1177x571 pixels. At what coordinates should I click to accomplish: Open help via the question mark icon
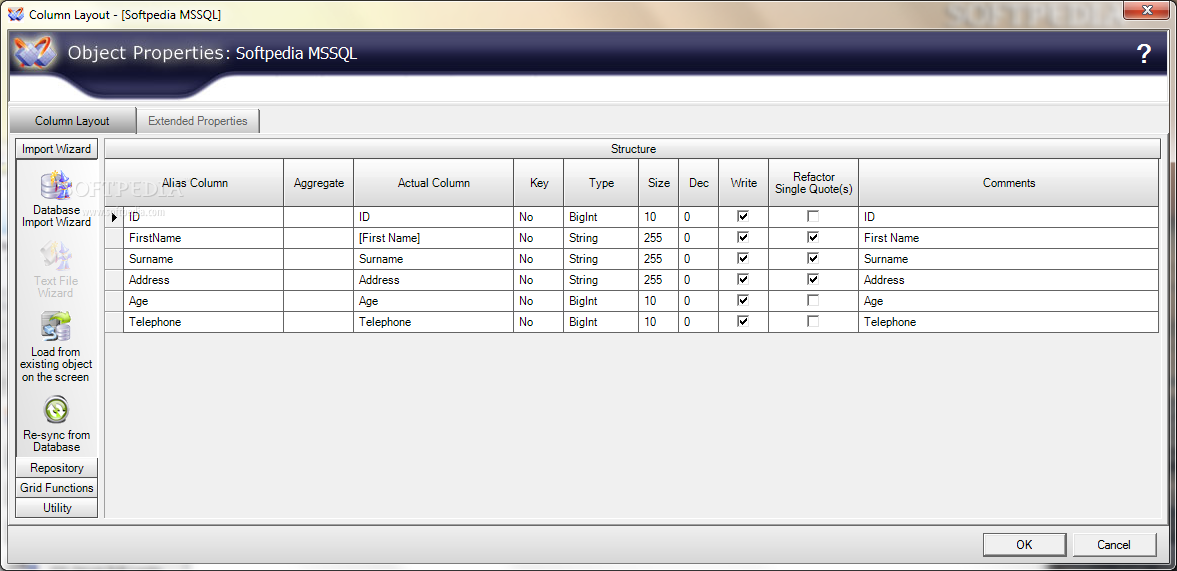[1143, 54]
